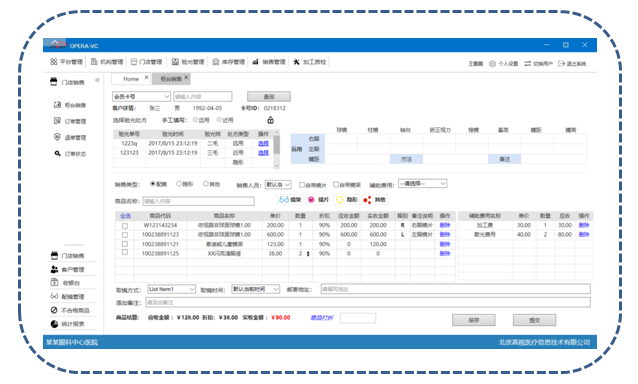Select the blue glasses 镜架 product filter
The image size is (638, 384).
coord(290,199)
